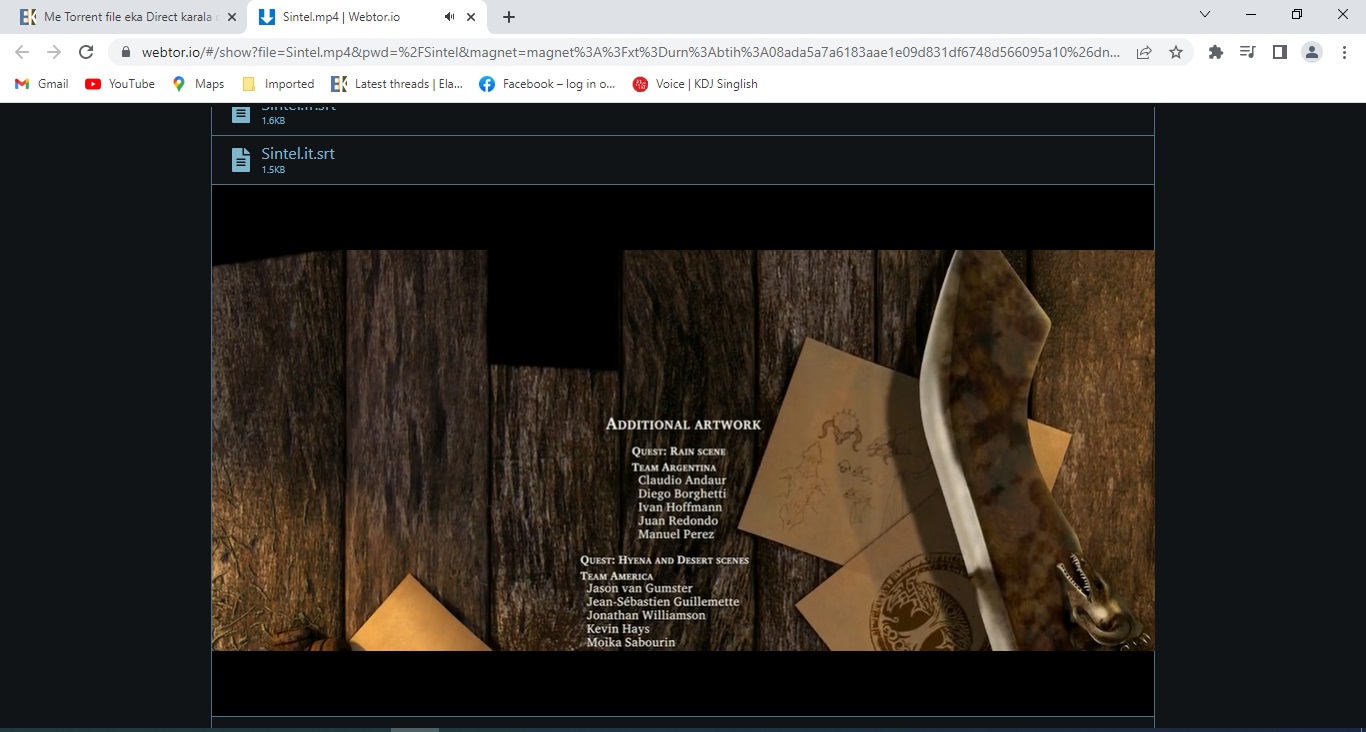Open the Chrome profile avatar

(1312, 52)
